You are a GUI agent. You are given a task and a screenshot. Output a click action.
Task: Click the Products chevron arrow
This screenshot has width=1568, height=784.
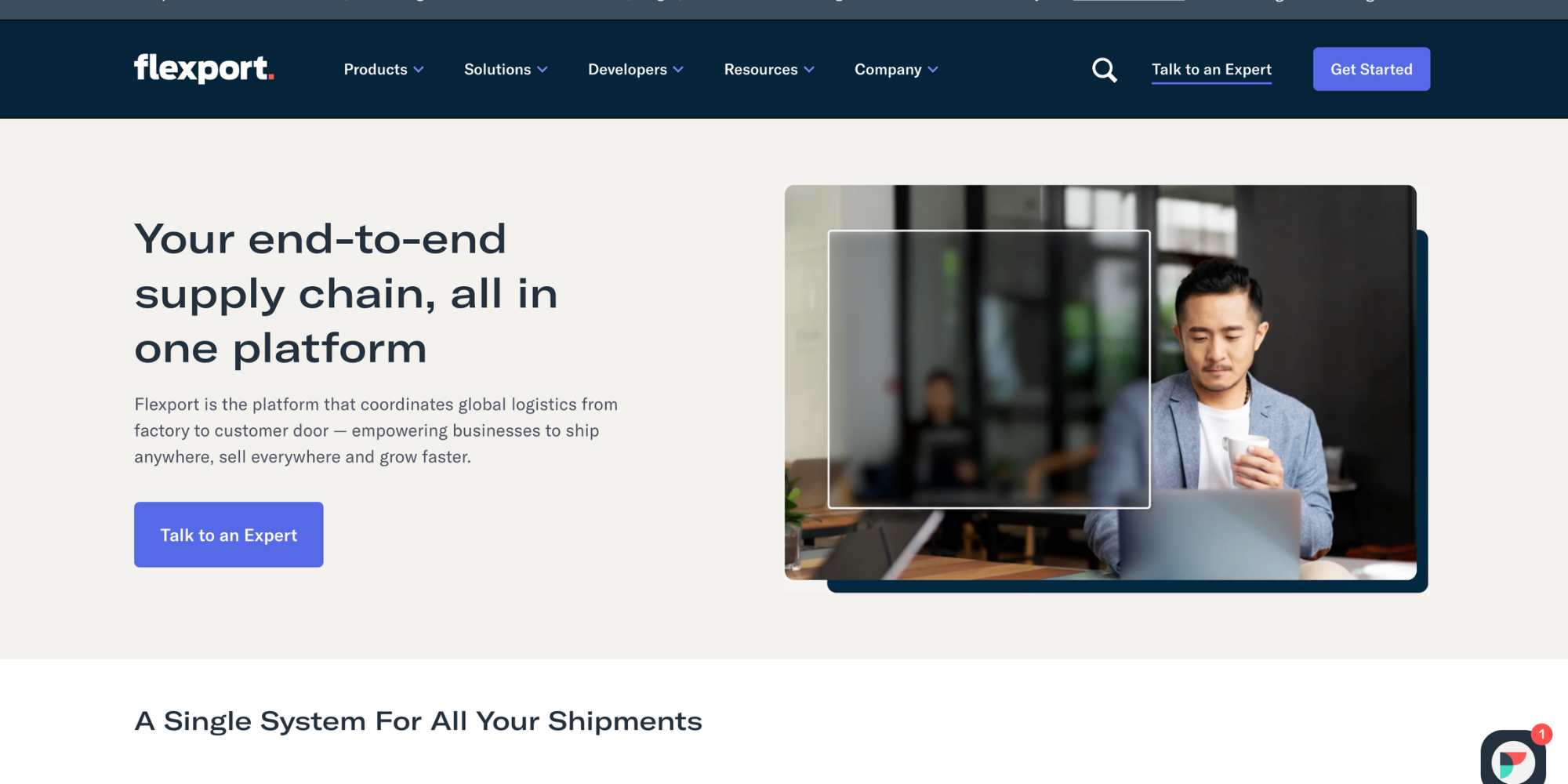419,70
